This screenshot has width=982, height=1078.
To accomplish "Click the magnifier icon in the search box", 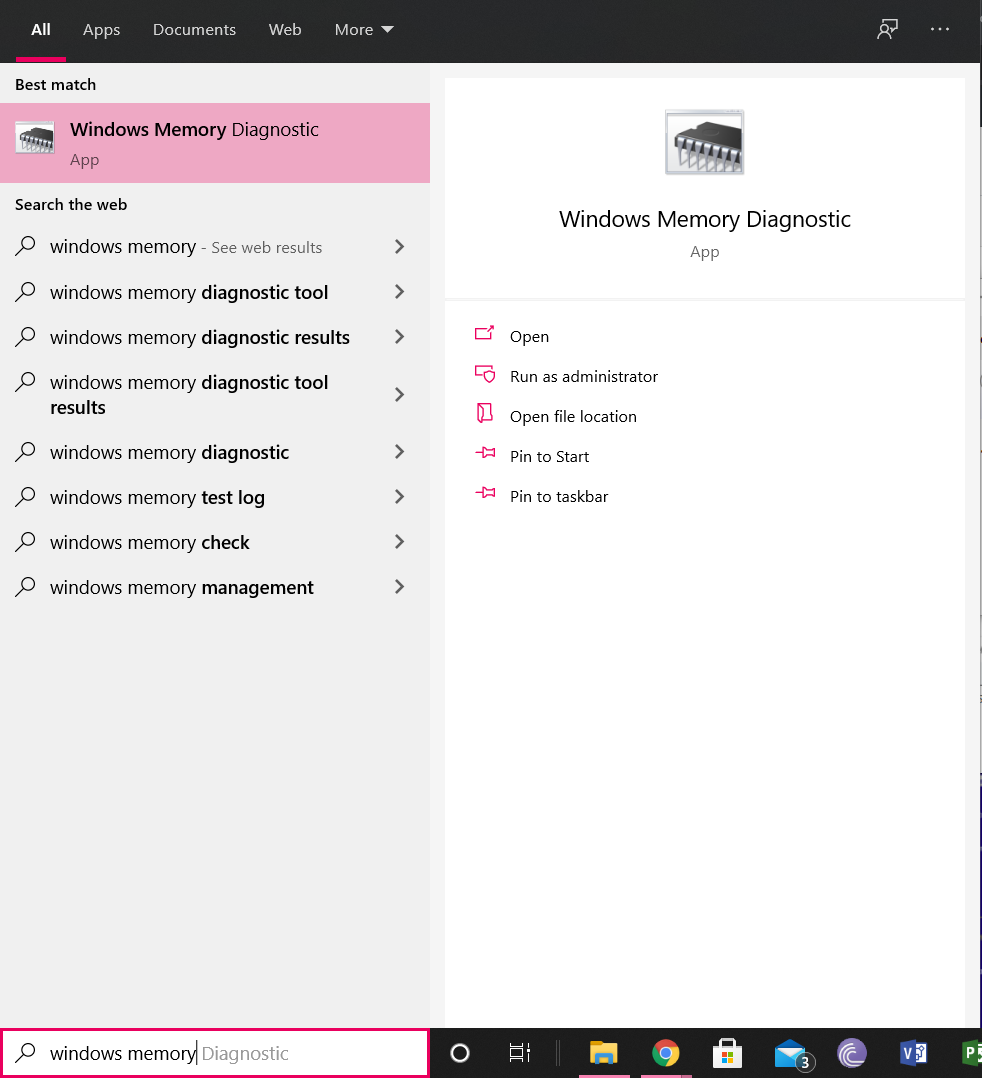I will tap(25, 1053).
